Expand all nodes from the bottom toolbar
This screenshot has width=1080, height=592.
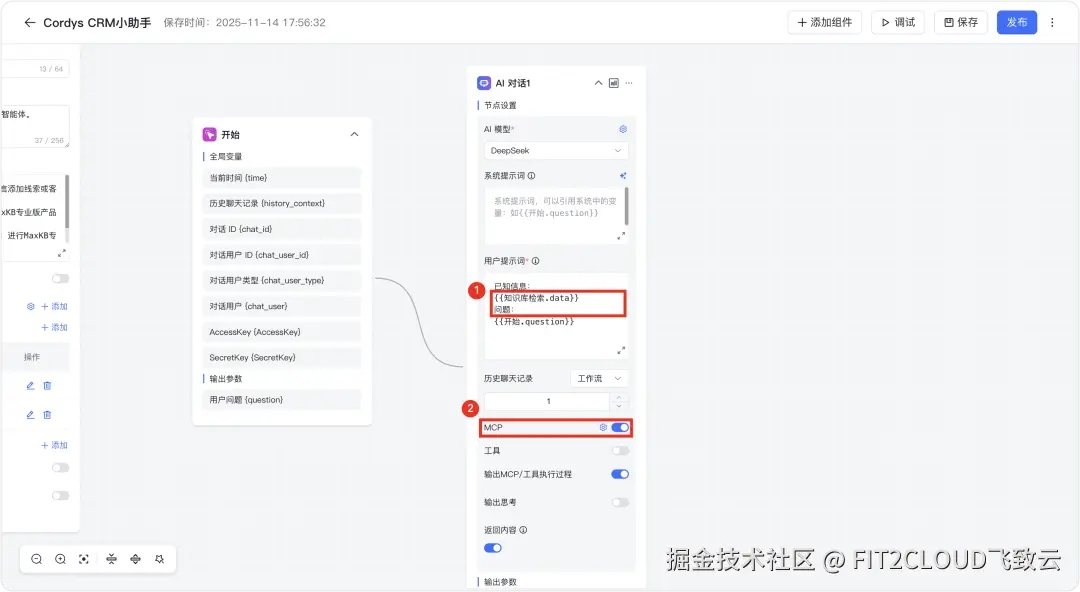(x=135, y=559)
